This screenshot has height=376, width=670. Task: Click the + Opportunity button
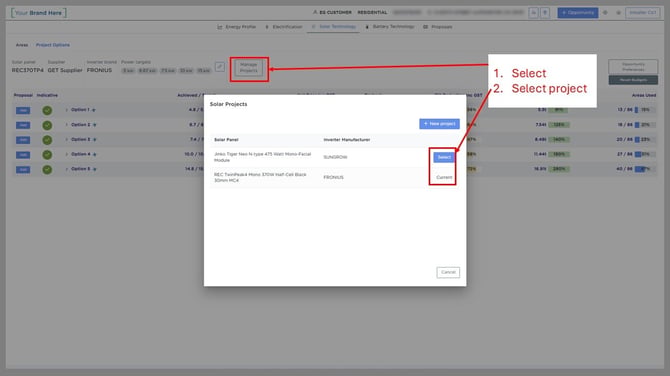[578, 13]
